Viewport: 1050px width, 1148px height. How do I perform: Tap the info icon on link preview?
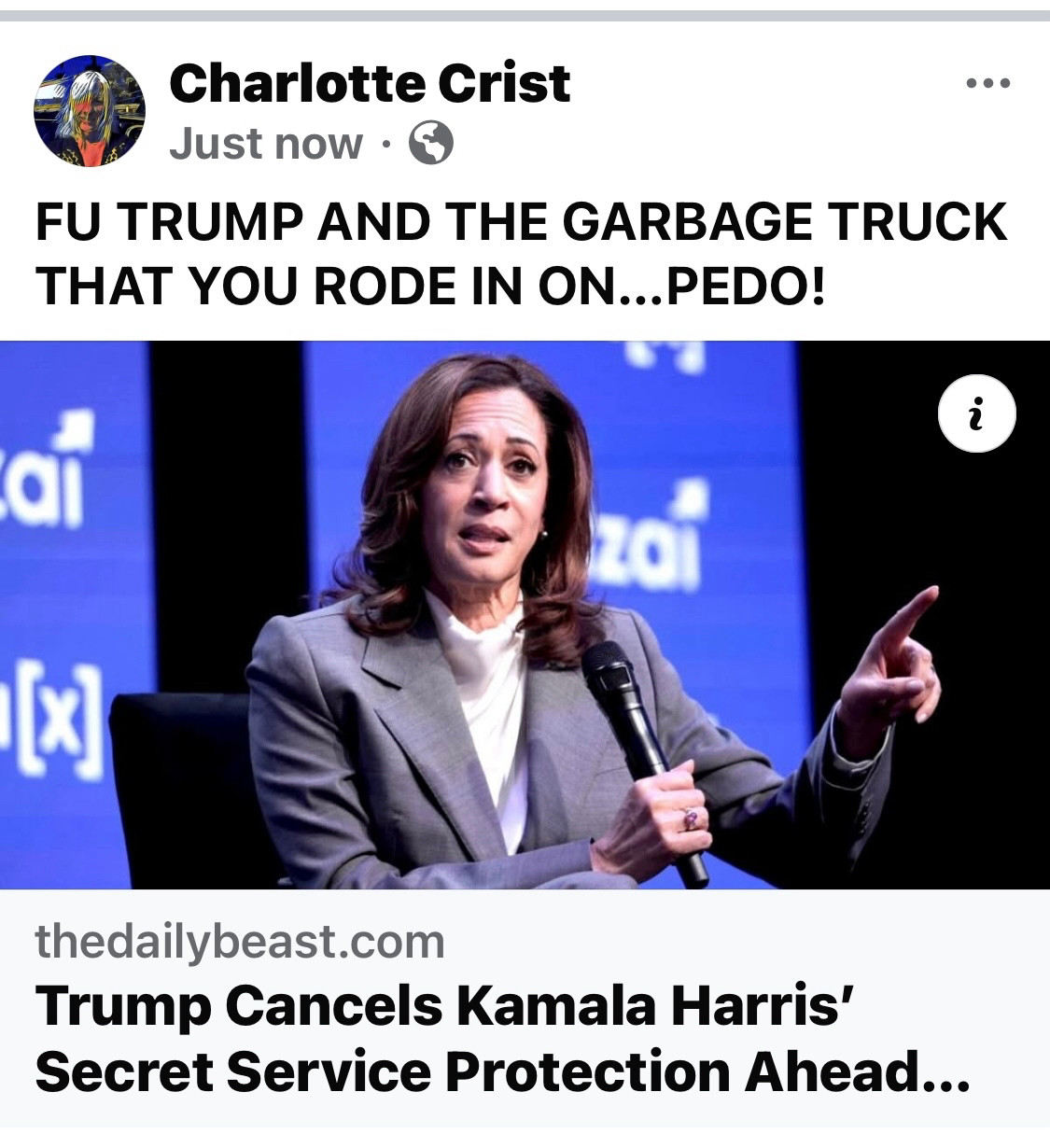(x=976, y=413)
